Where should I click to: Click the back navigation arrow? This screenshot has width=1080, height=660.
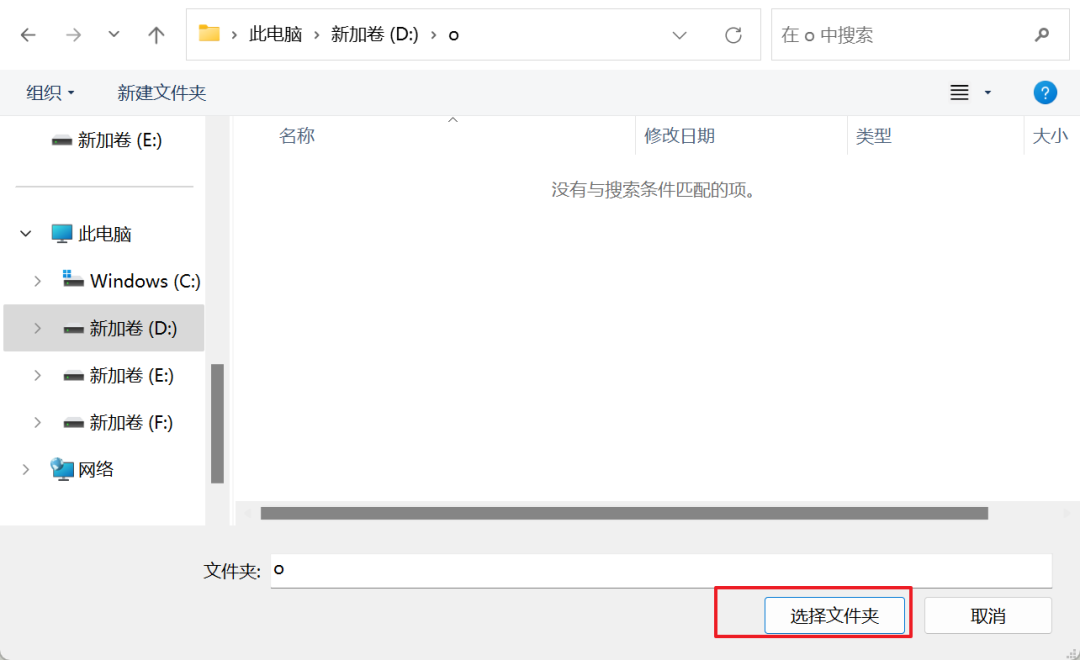[x=28, y=33]
